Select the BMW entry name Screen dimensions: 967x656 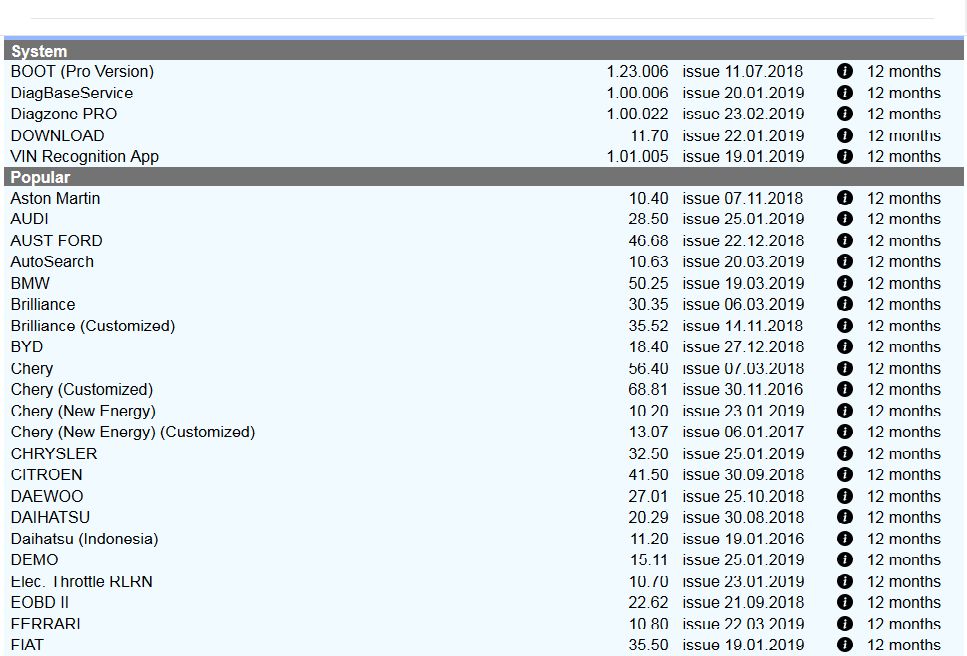point(30,283)
